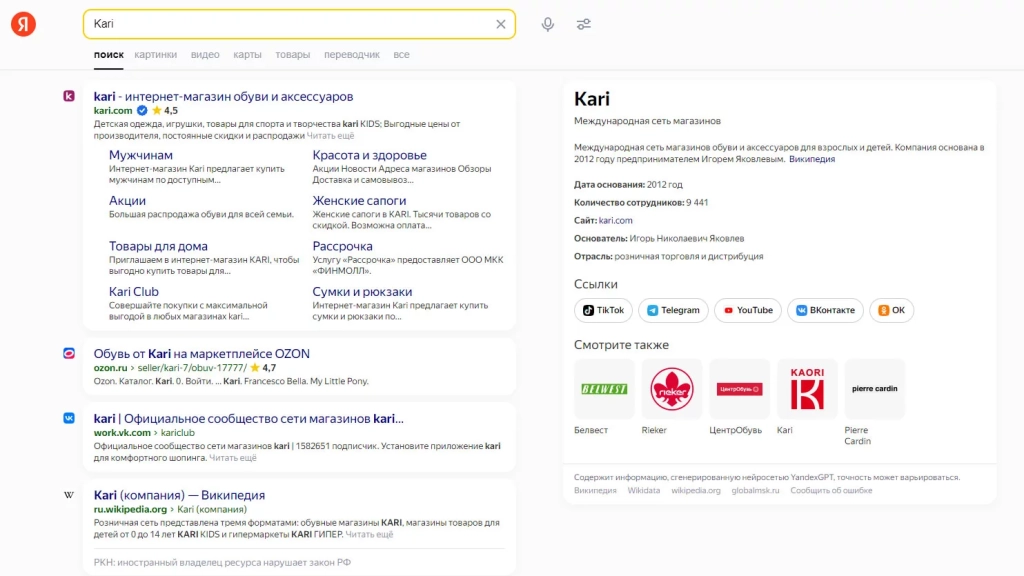Image resolution: width=1024 pixels, height=576 pixels.
Task: Click the kari.com favicon beside first result
Action: pyautogui.click(x=69, y=96)
